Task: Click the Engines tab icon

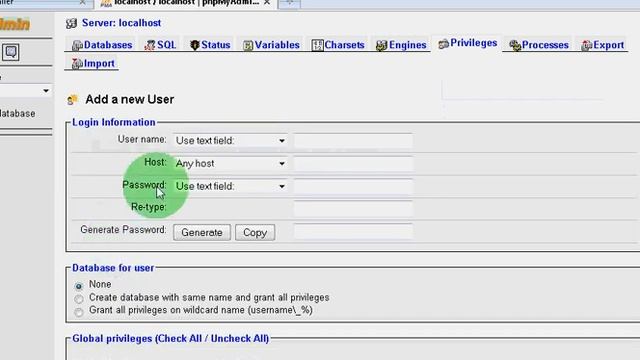Action: pyautogui.click(x=382, y=45)
